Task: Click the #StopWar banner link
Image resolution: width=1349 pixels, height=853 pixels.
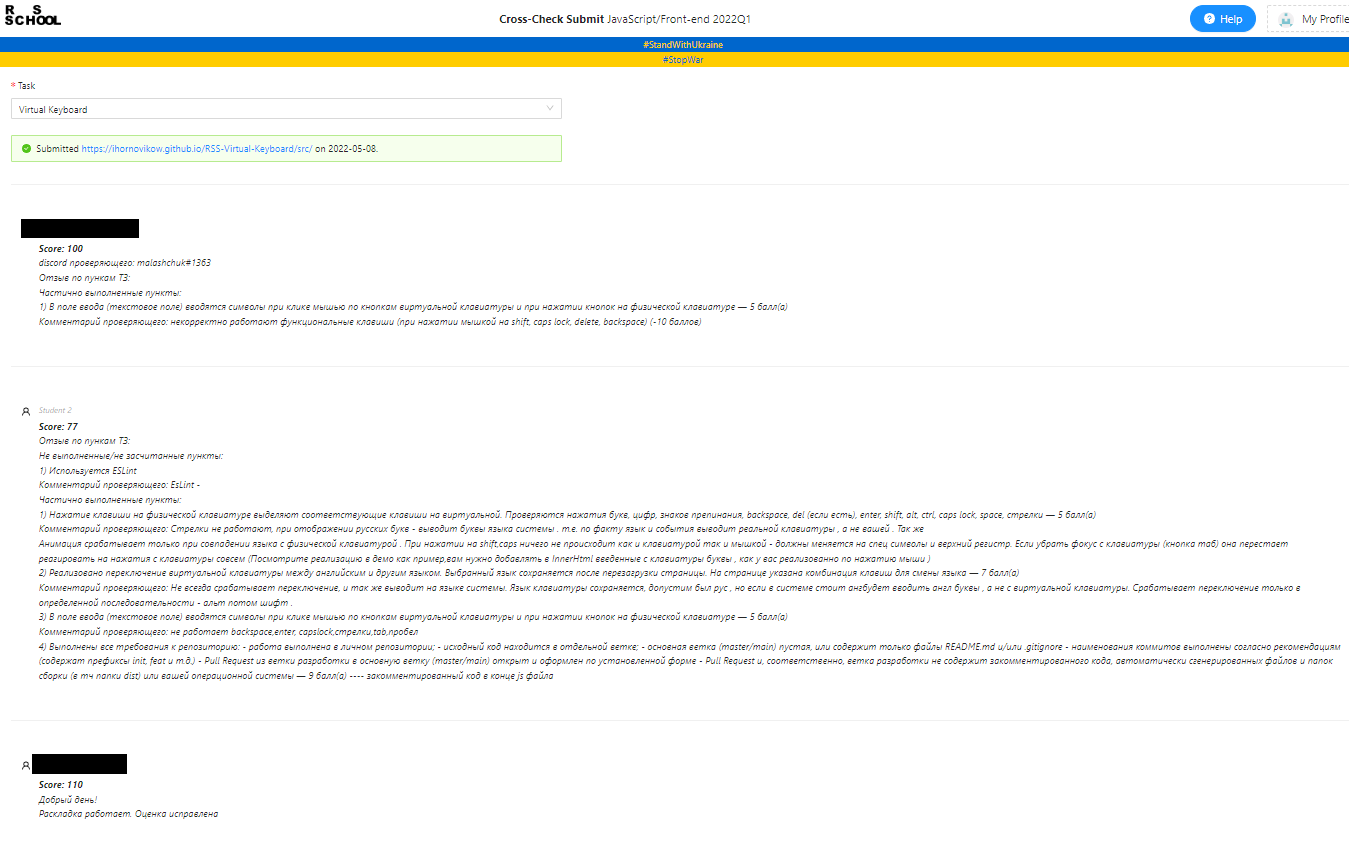Action: (x=681, y=59)
